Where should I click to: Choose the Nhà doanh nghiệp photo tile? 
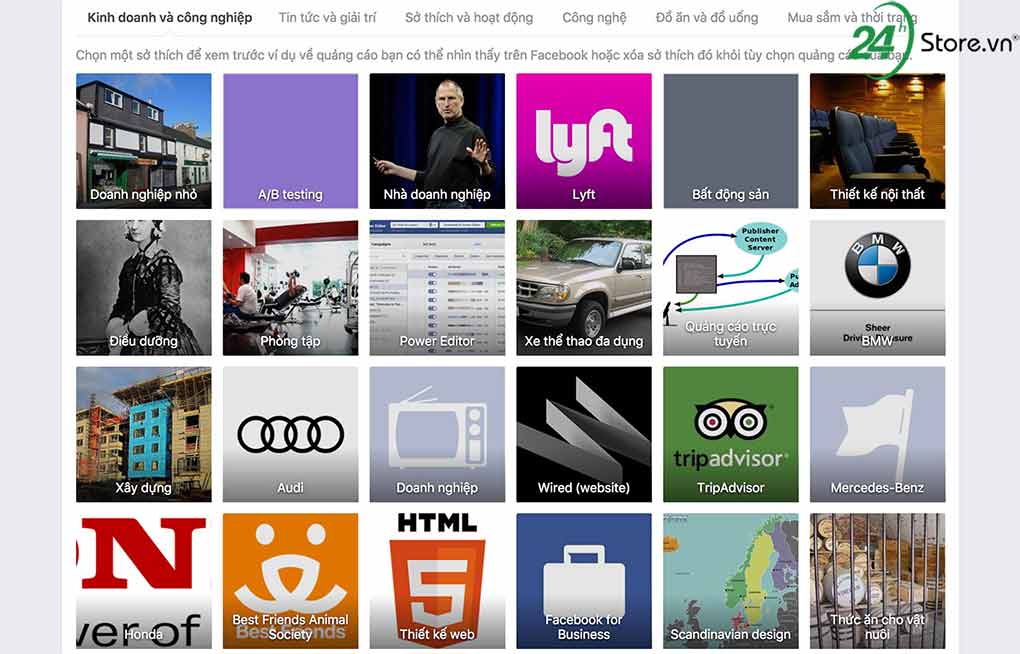point(437,141)
